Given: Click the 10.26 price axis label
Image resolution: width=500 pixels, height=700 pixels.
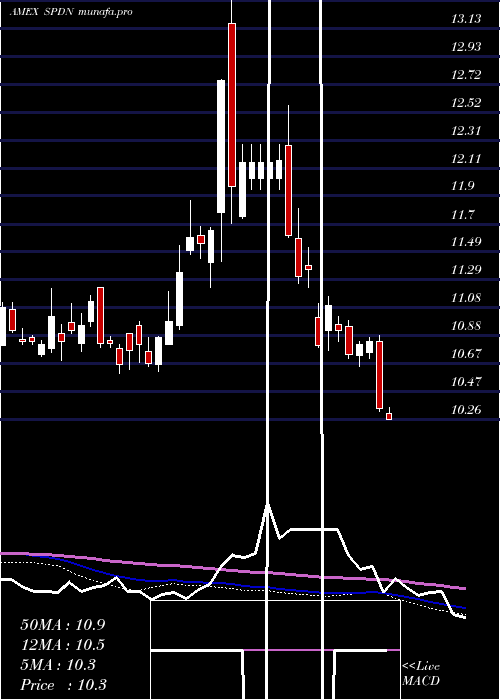Looking at the screenshot, I should point(466,409).
